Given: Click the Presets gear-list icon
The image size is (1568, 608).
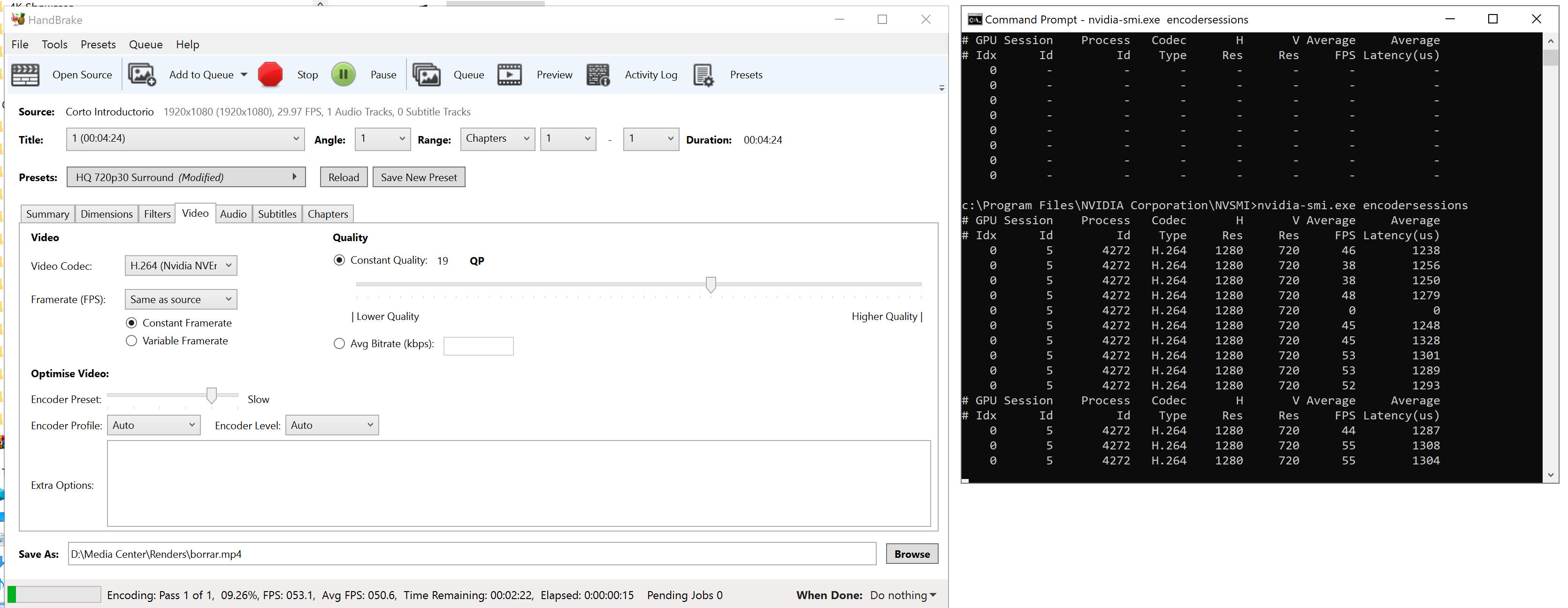Looking at the screenshot, I should [x=703, y=75].
